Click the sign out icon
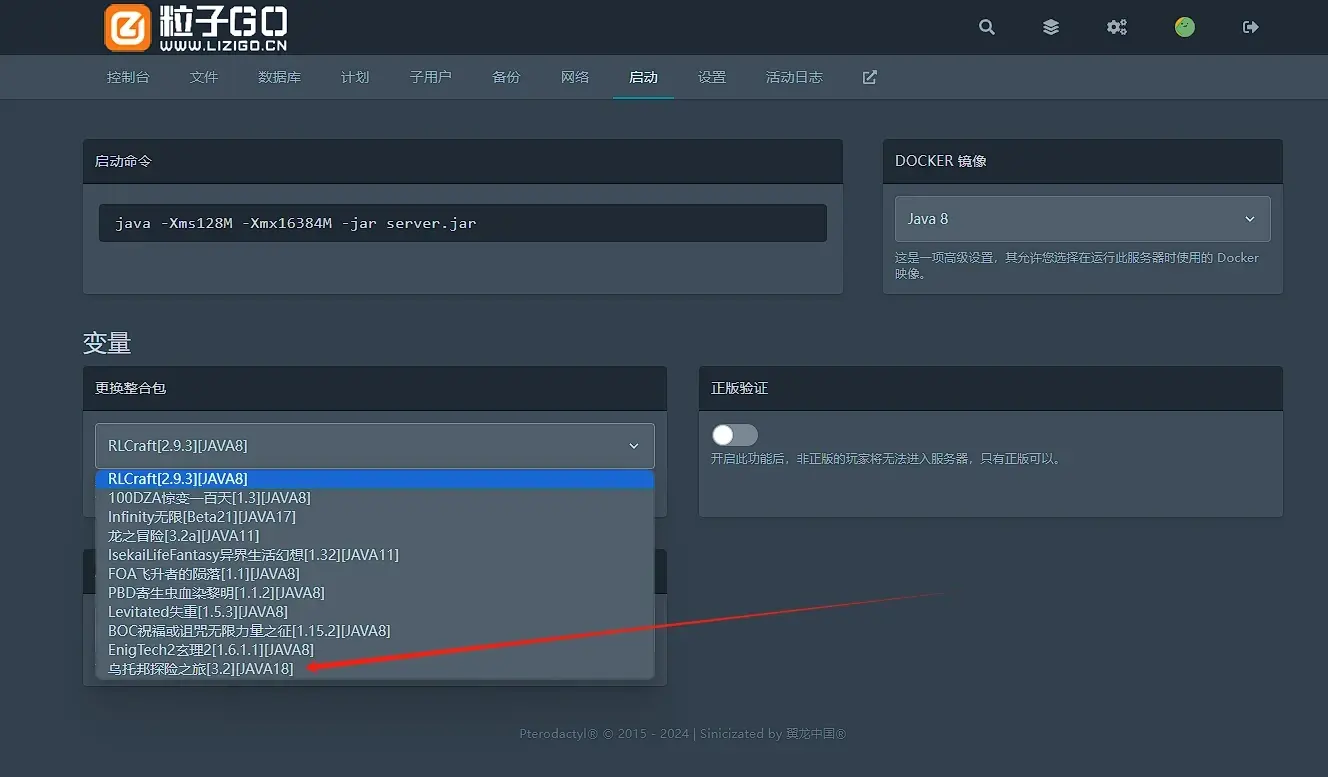The width and height of the screenshot is (1328, 777). (x=1250, y=27)
